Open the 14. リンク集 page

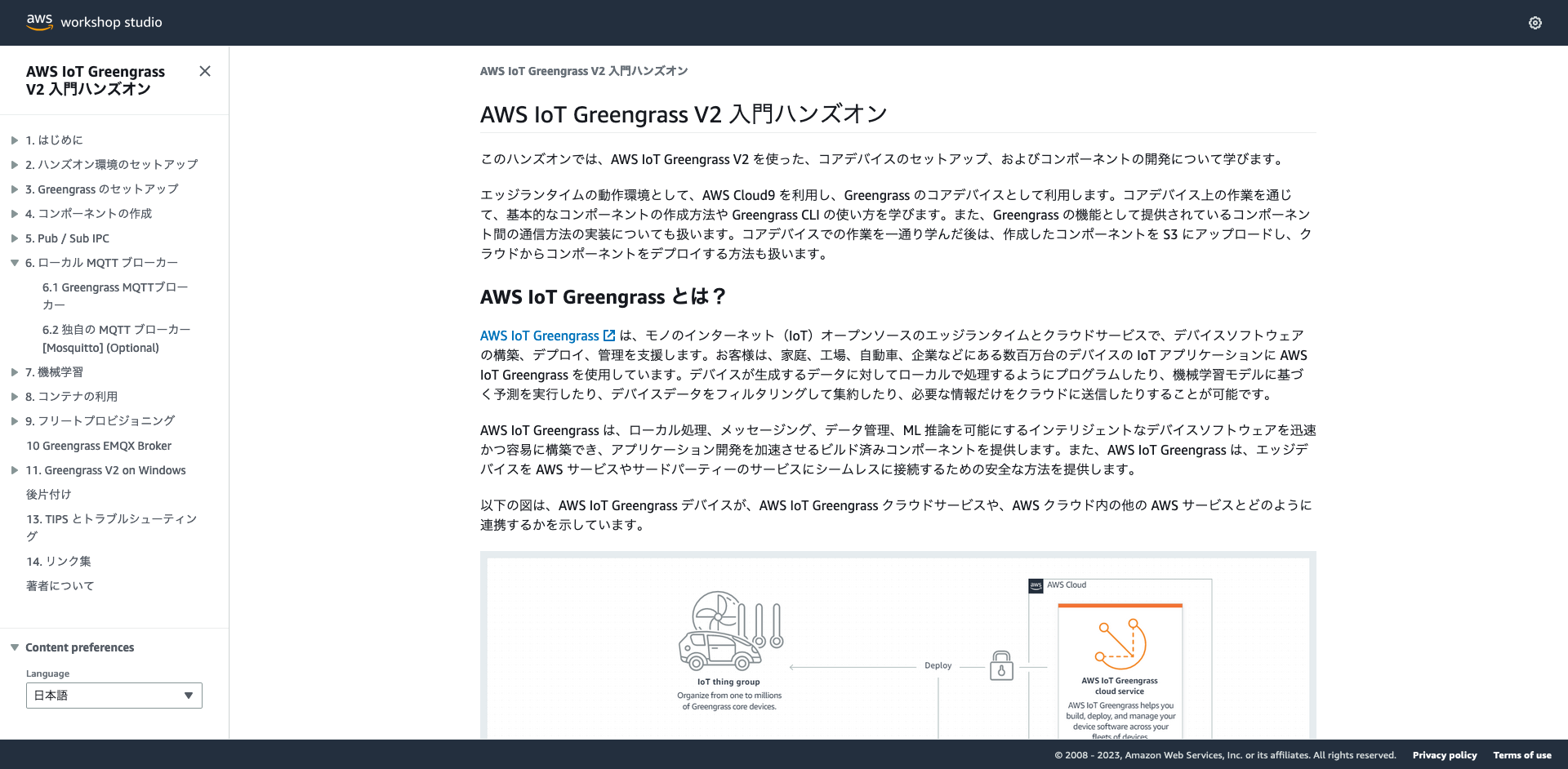pos(59,562)
